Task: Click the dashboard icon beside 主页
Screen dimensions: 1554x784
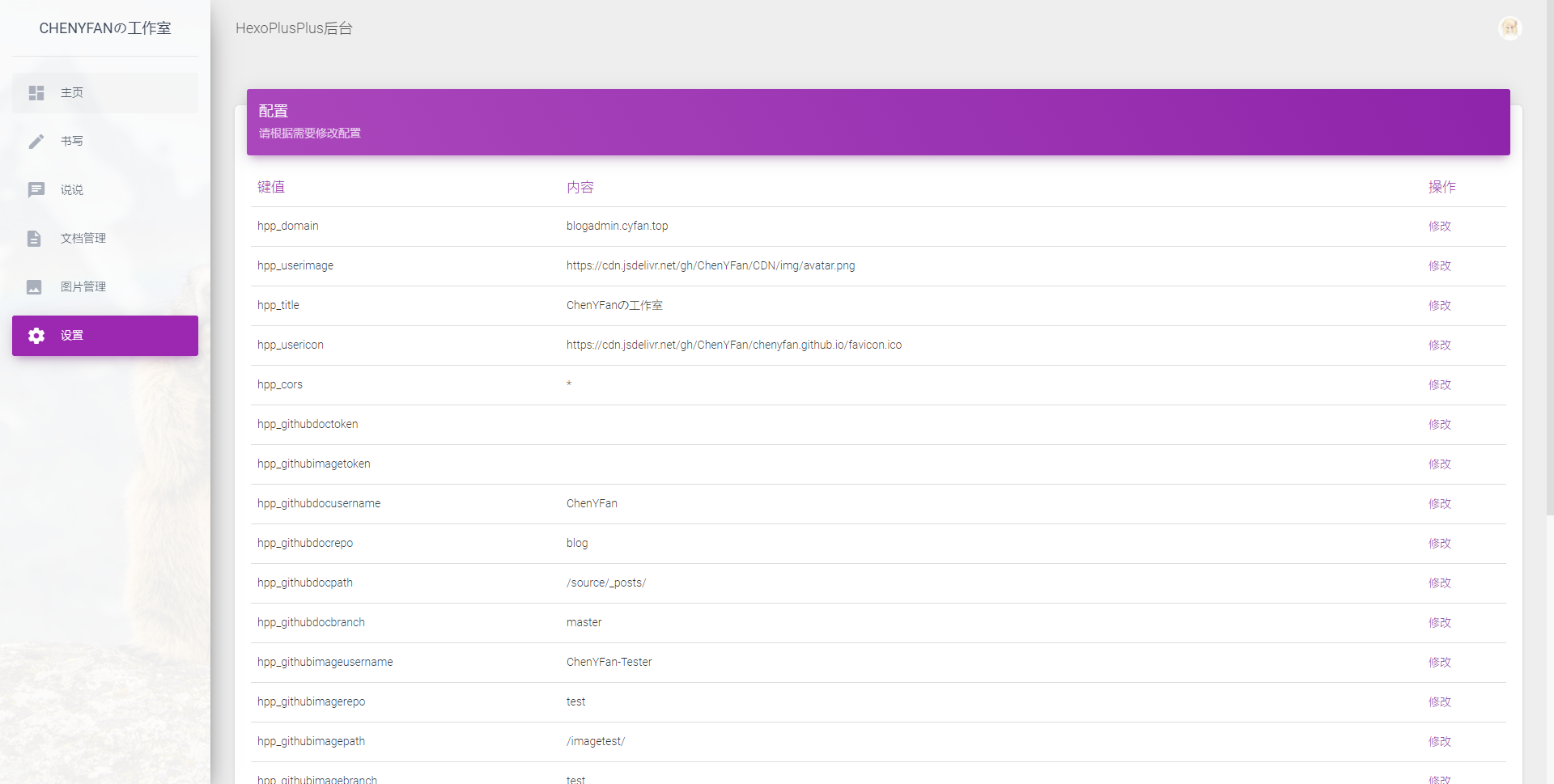Action: [x=36, y=93]
